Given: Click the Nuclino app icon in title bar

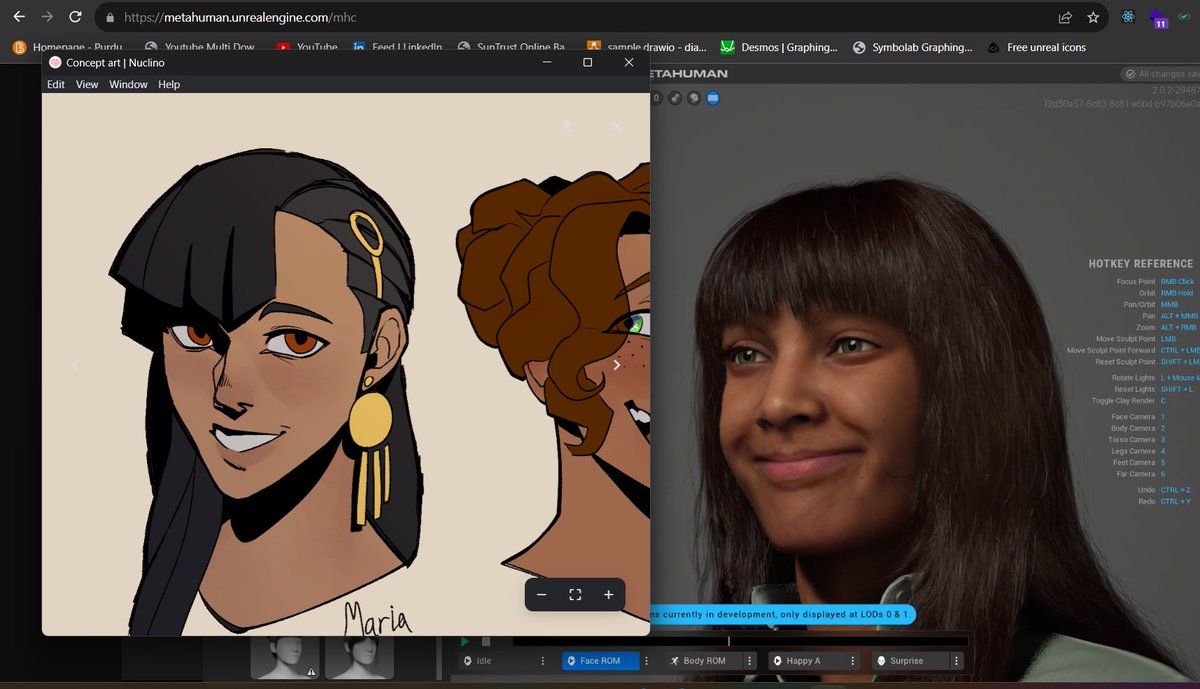Looking at the screenshot, I should [55, 62].
